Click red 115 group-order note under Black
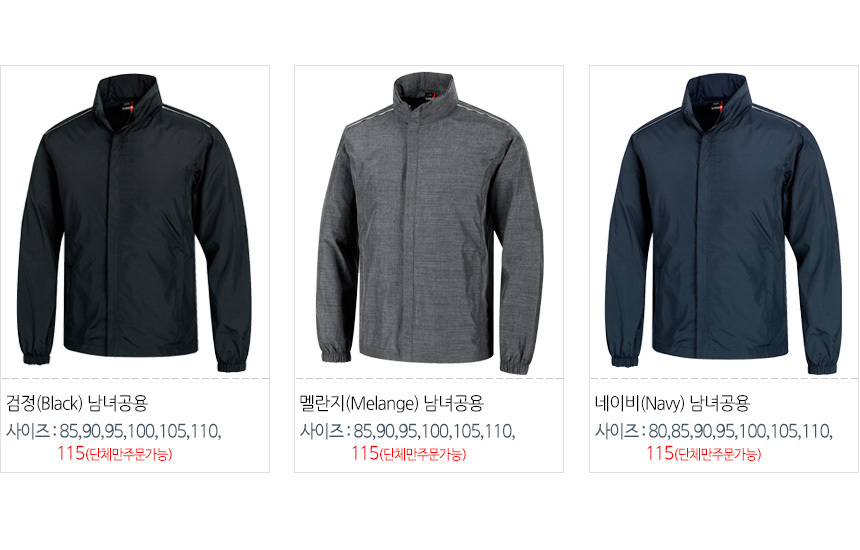The image size is (860, 550). [115, 453]
